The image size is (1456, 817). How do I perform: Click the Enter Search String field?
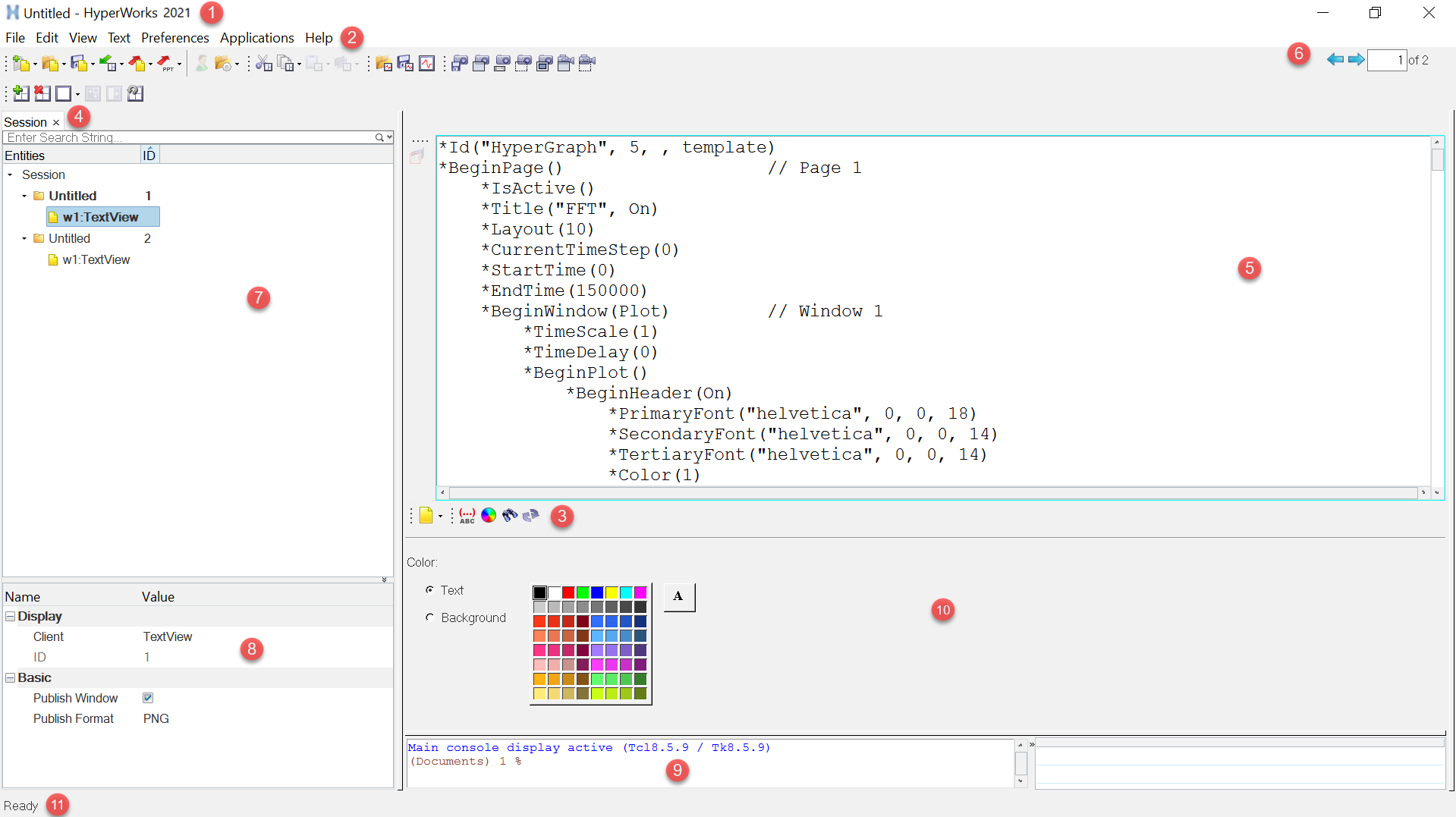point(190,137)
